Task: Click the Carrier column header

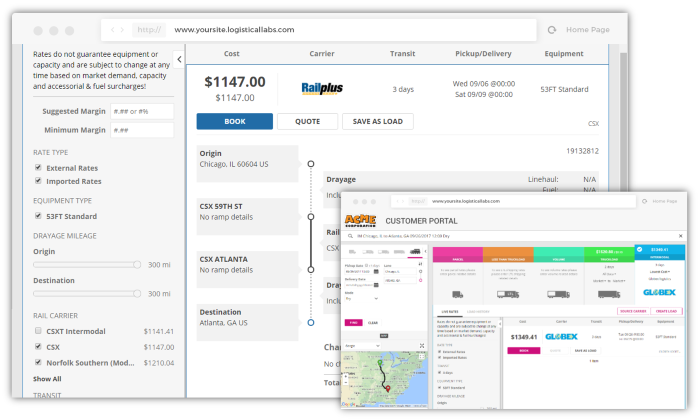Action: point(321,54)
